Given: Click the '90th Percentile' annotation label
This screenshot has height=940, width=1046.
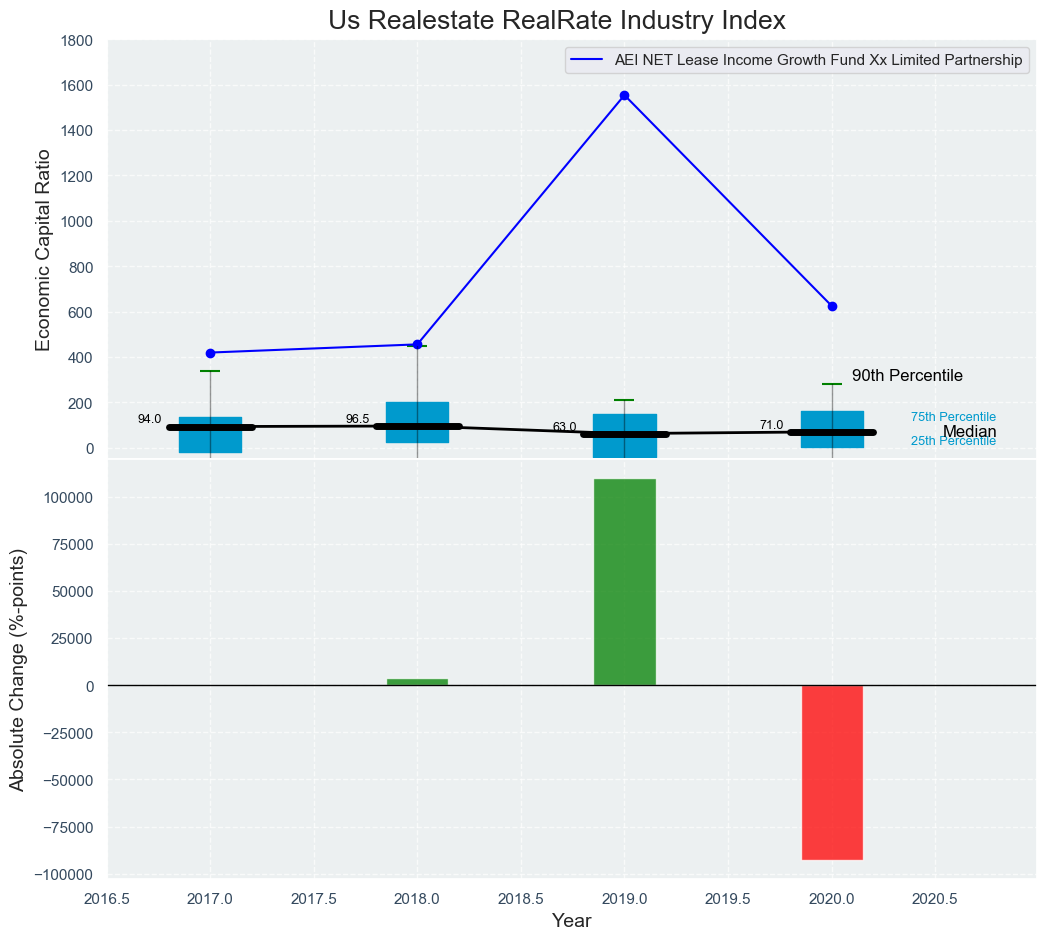Looking at the screenshot, I should 907,376.
